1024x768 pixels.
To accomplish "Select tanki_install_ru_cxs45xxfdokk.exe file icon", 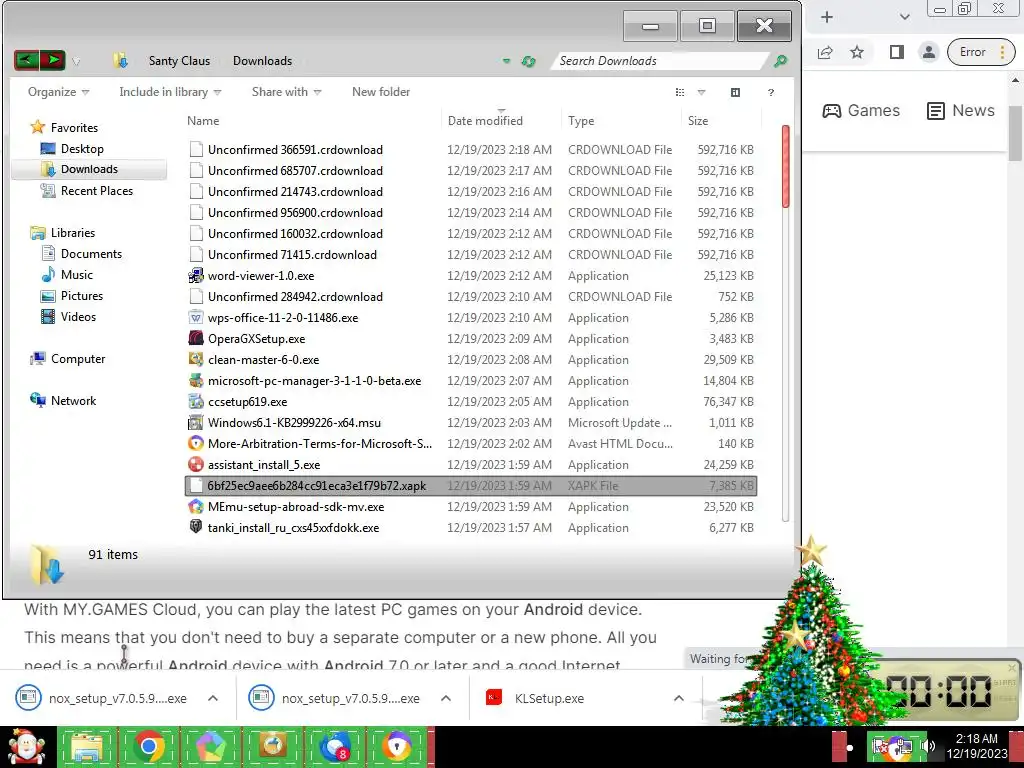I will click(195, 527).
